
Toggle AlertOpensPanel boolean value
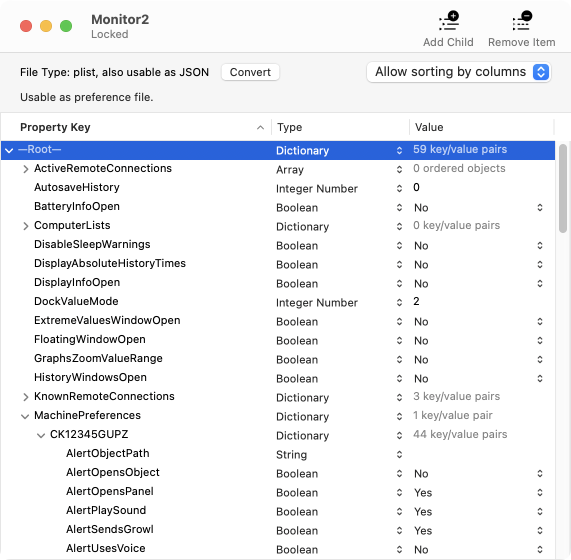540,492
